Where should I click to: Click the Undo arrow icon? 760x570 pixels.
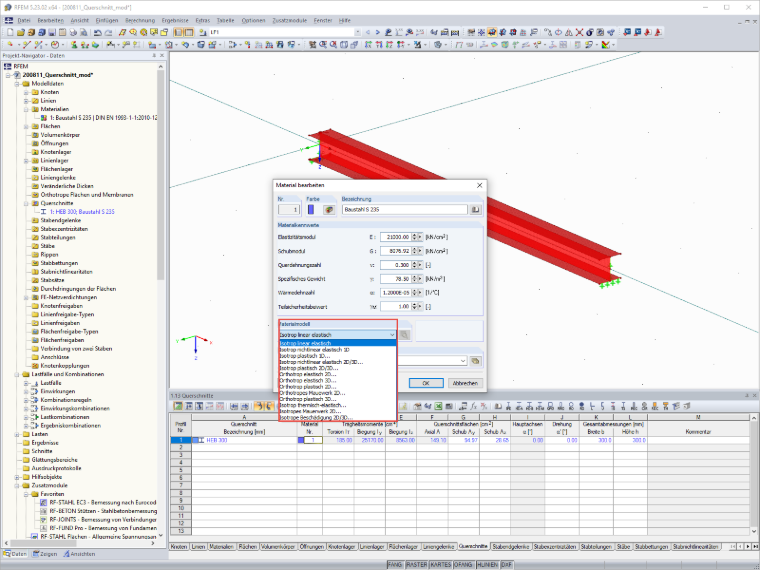point(98,32)
